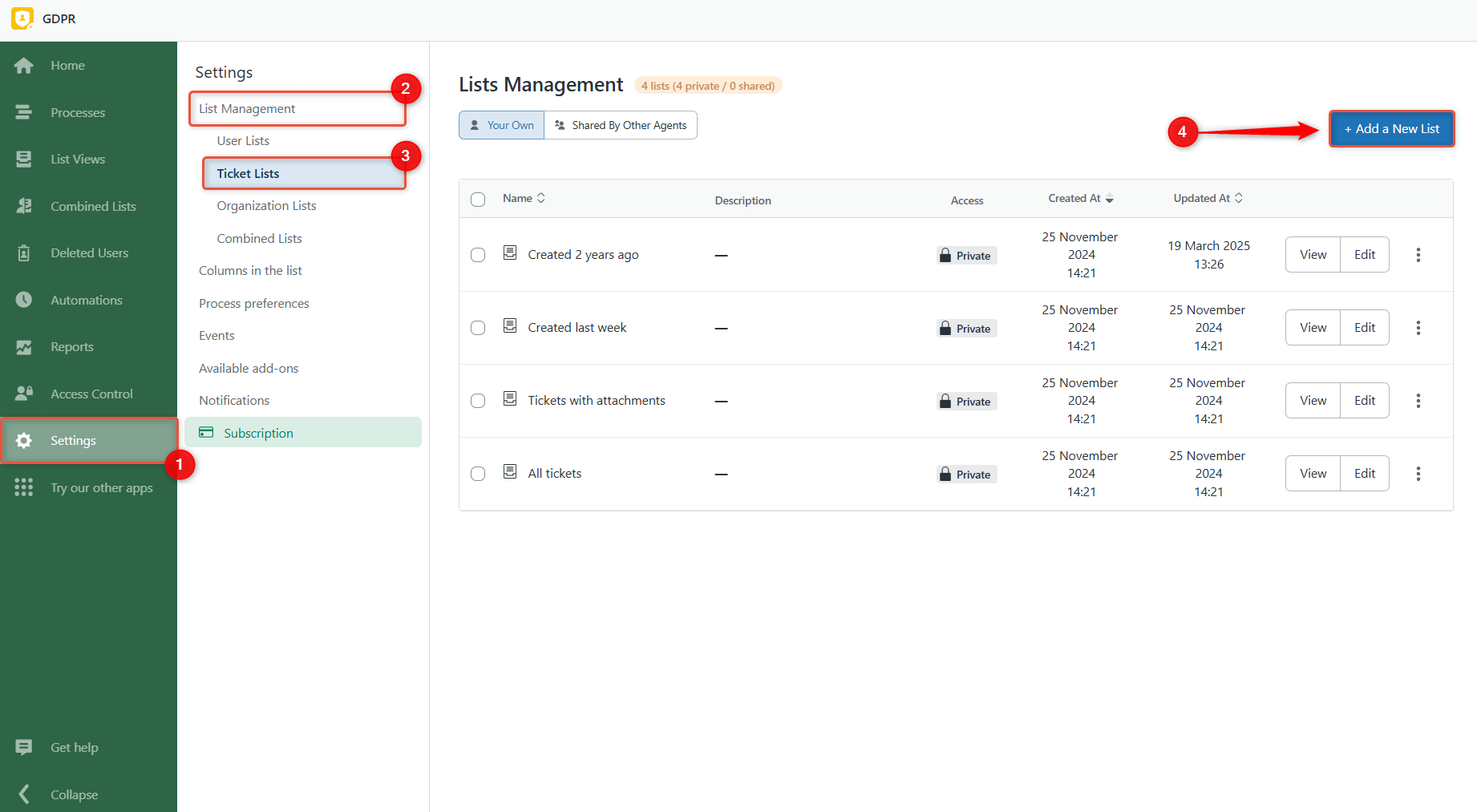1477x812 pixels.
Task: Click the Reports chart icon
Action: [x=24, y=347]
